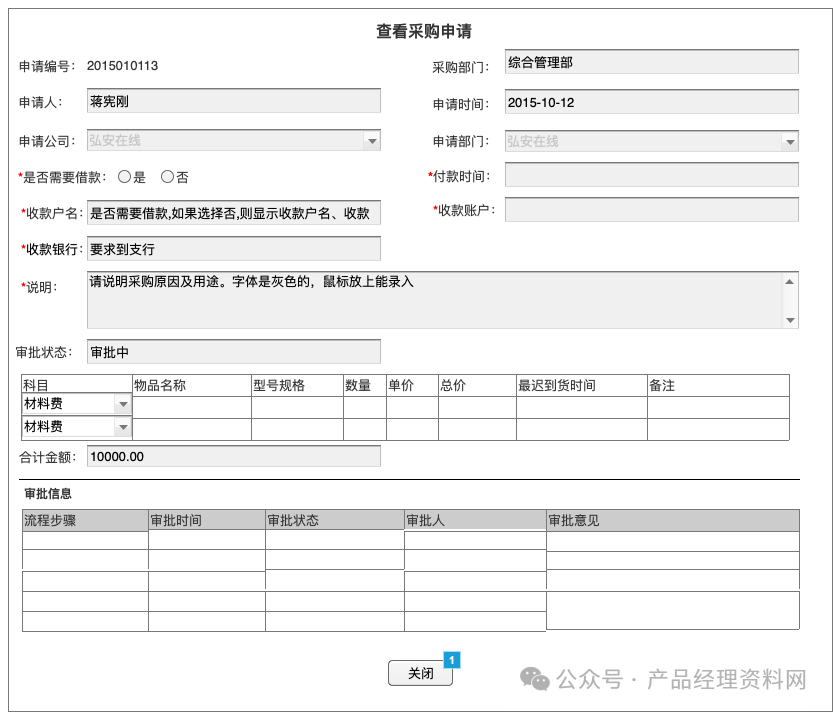This screenshot has width=833, height=712.
Task: Click the 申请人 field showing 蒋宪刚
Action: point(234,101)
